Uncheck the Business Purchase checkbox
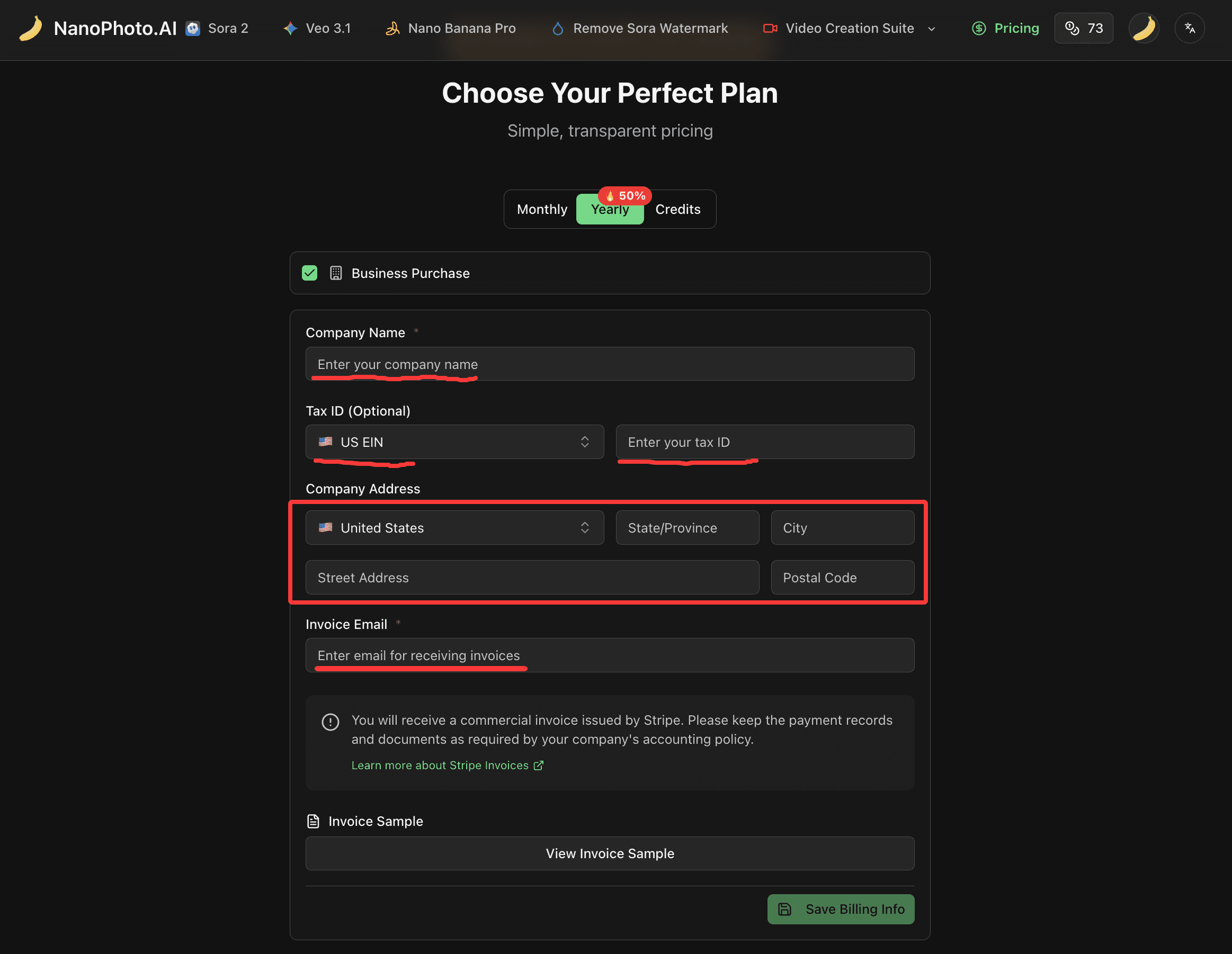Screen dimensions: 1232x954 click(310, 273)
